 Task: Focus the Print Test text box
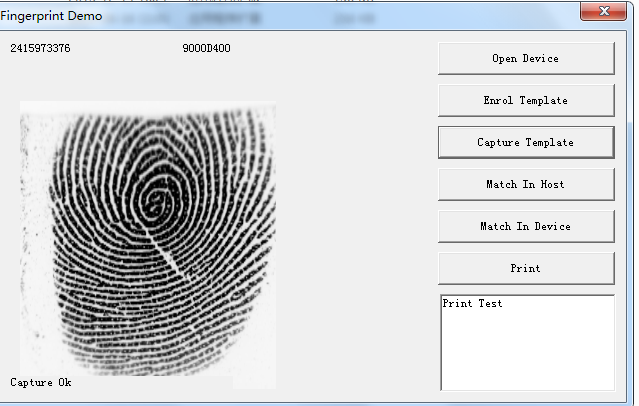[527, 342]
